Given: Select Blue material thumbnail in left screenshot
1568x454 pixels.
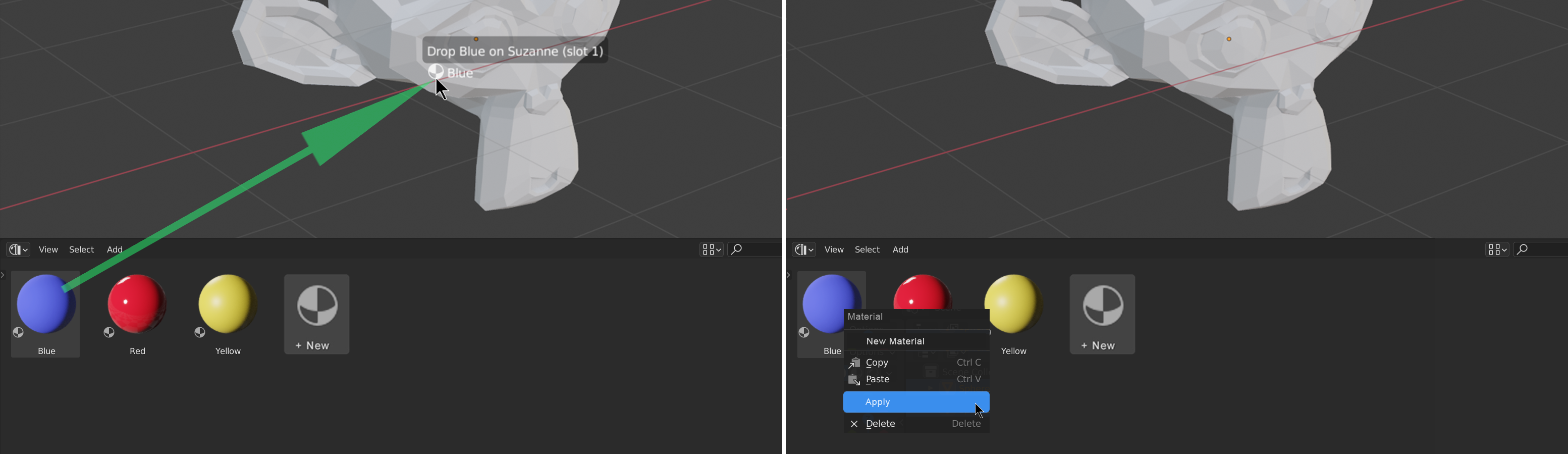Looking at the screenshot, I should (45, 315).
